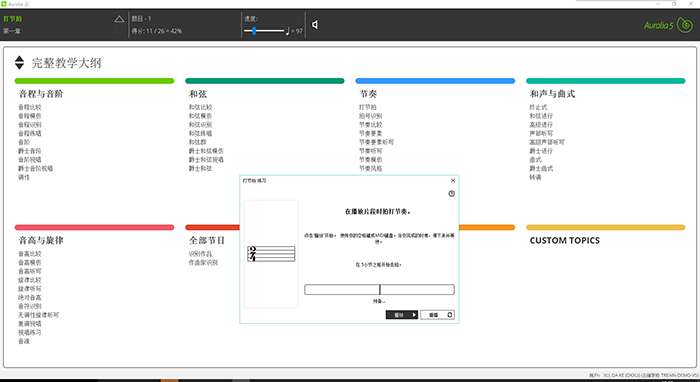Open the 爵士和弦 topic
This screenshot has width=700, height=382.
click(200, 168)
